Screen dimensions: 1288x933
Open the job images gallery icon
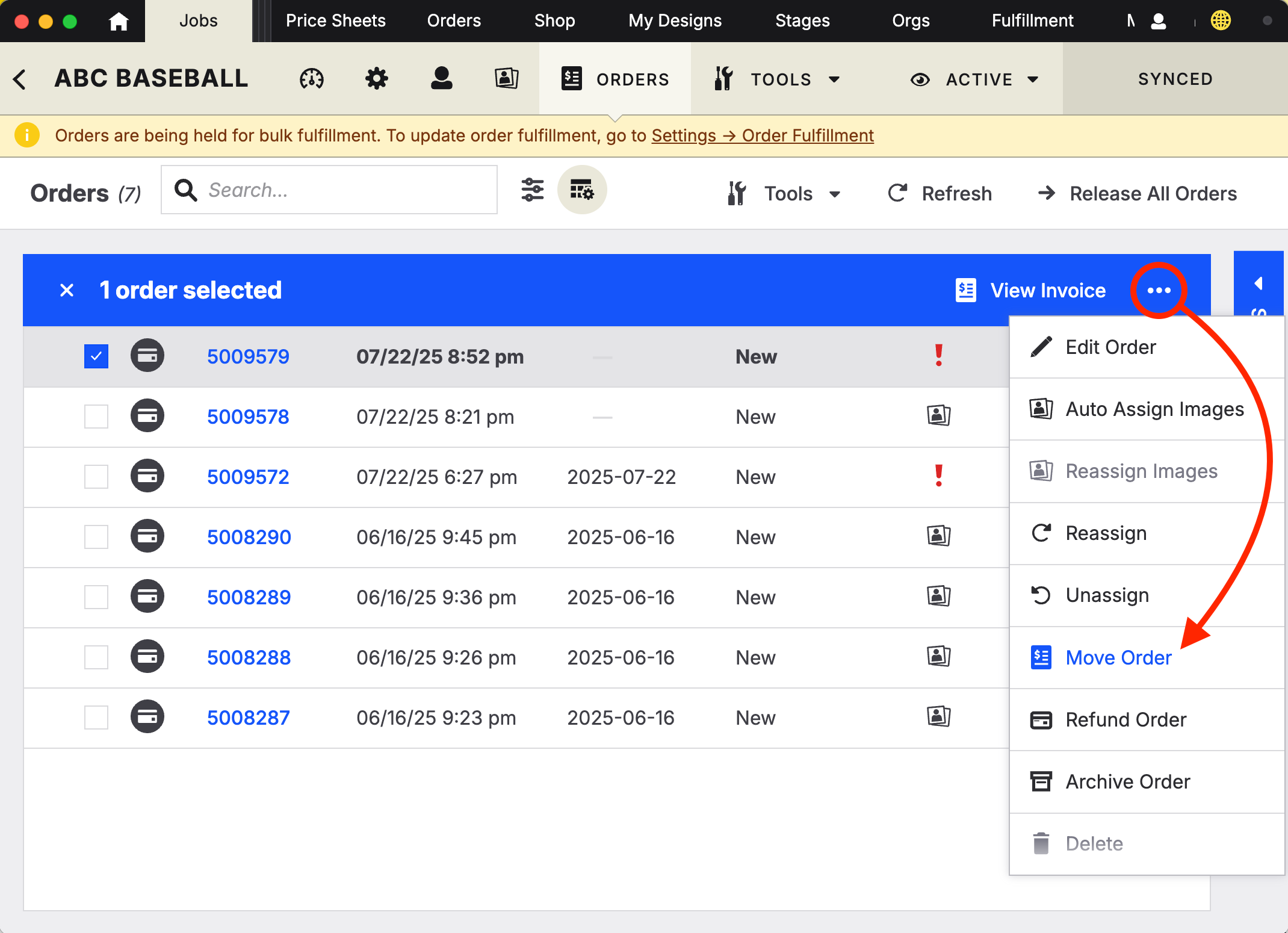(x=506, y=79)
